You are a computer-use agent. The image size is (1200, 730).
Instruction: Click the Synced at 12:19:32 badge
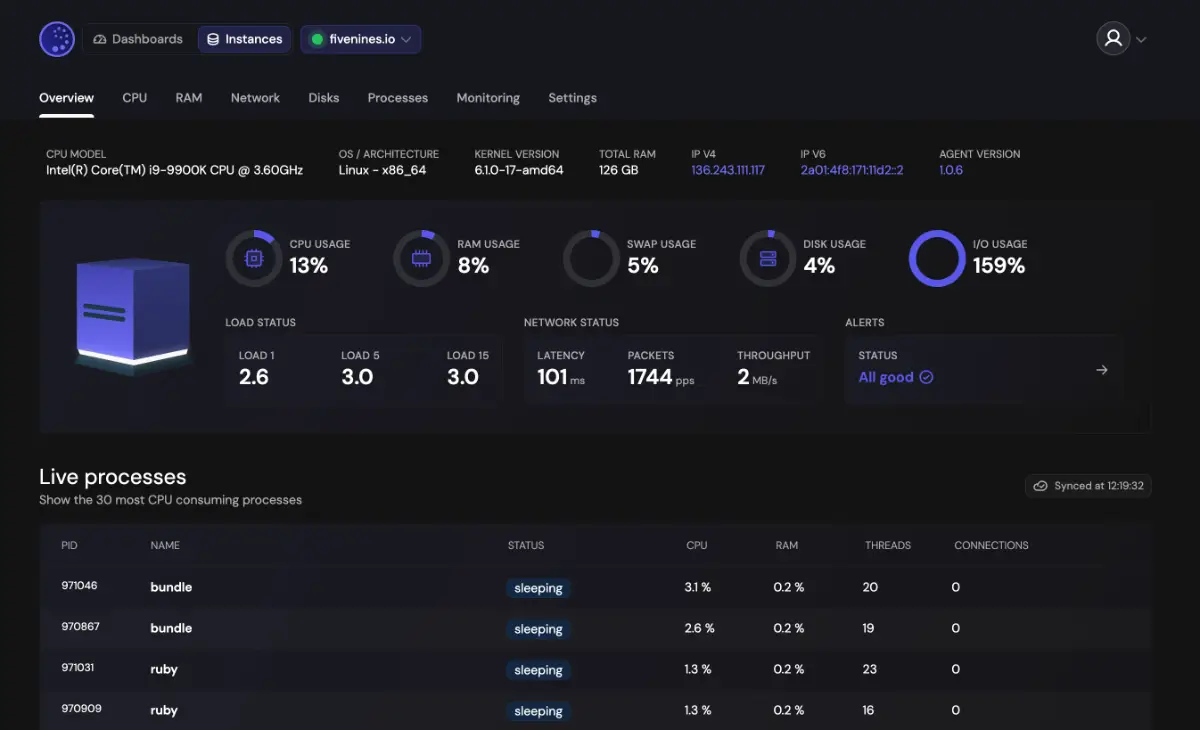(1088, 486)
